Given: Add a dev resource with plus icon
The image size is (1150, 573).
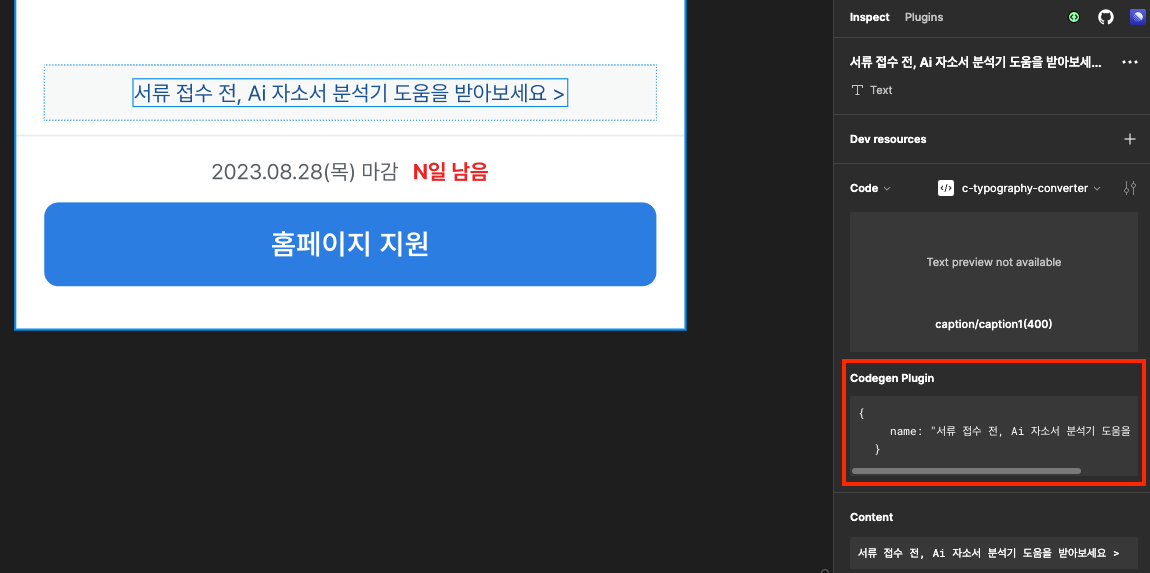Looking at the screenshot, I should click(x=1129, y=139).
